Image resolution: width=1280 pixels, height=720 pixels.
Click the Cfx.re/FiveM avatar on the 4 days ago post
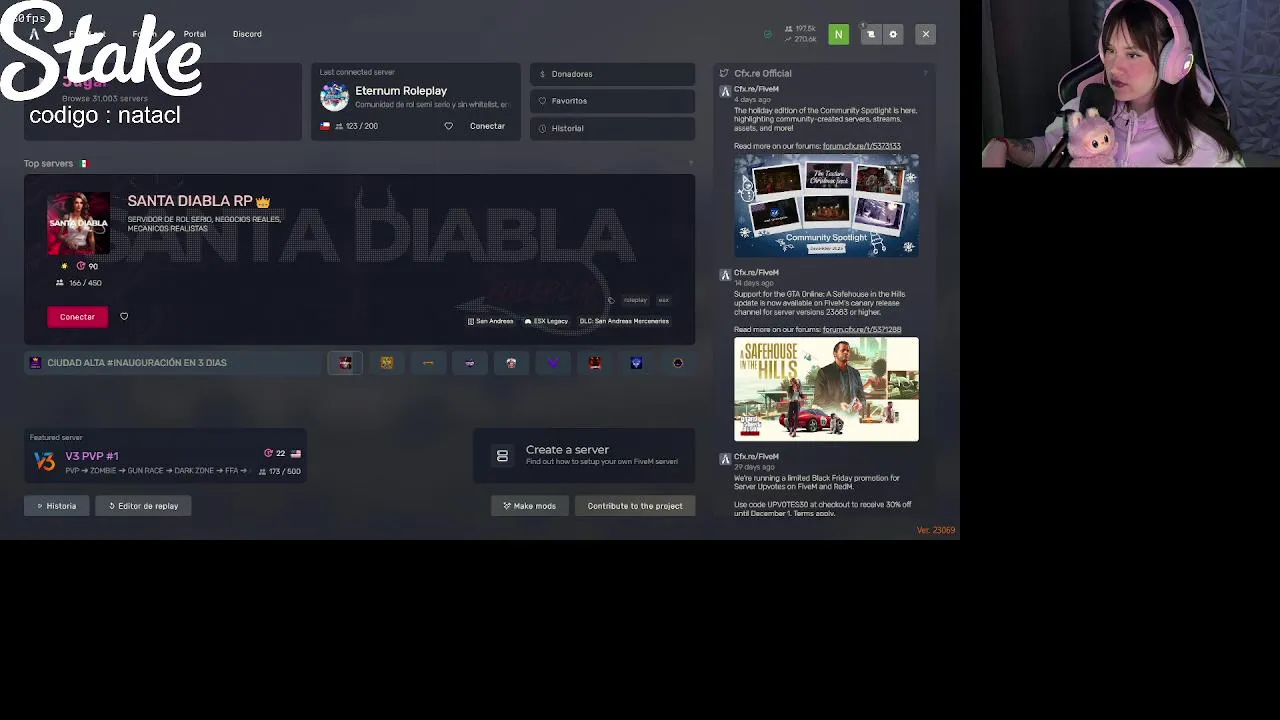725,91
